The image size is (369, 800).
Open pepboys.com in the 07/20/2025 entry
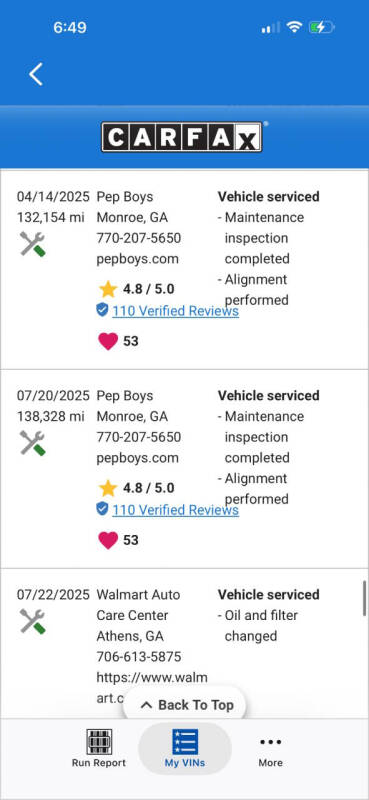(138, 458)
